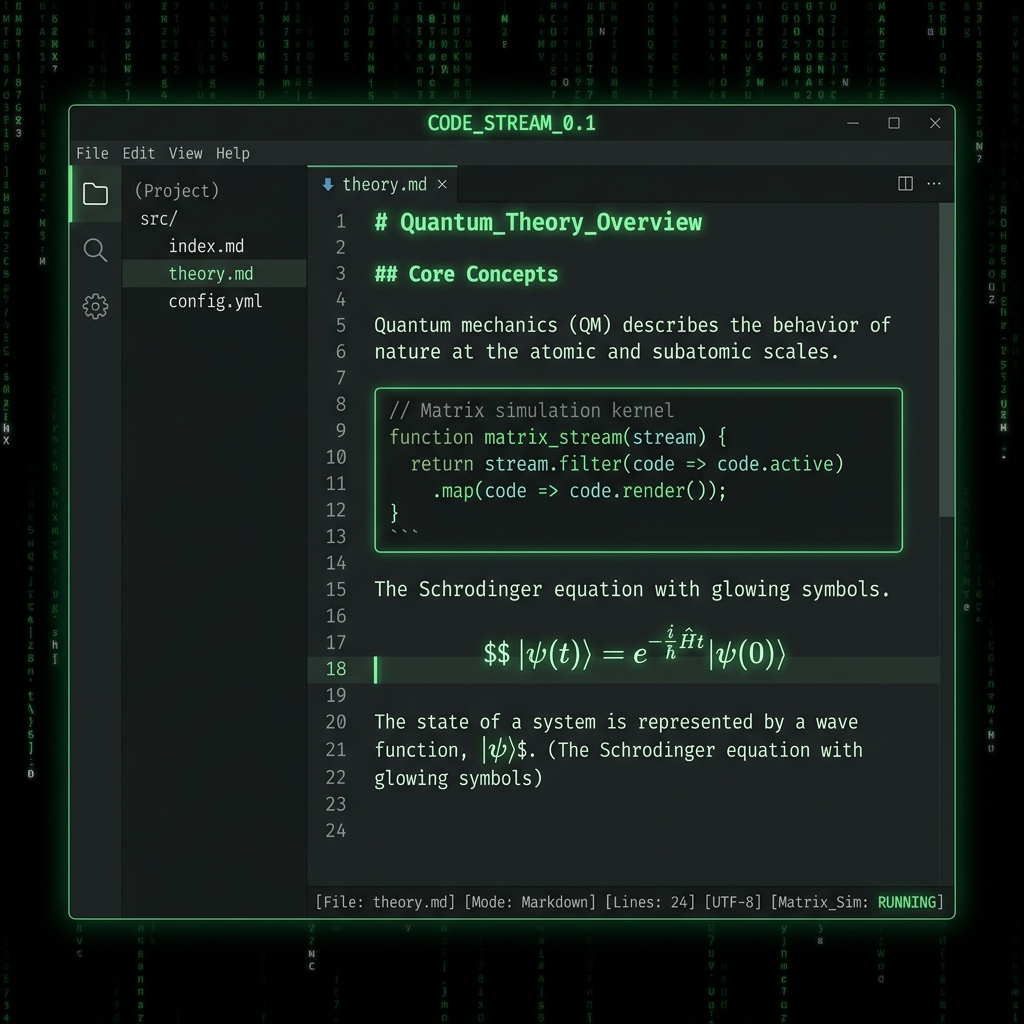
Task: Close the theory.md tab
Action: (x=442, y=185)
